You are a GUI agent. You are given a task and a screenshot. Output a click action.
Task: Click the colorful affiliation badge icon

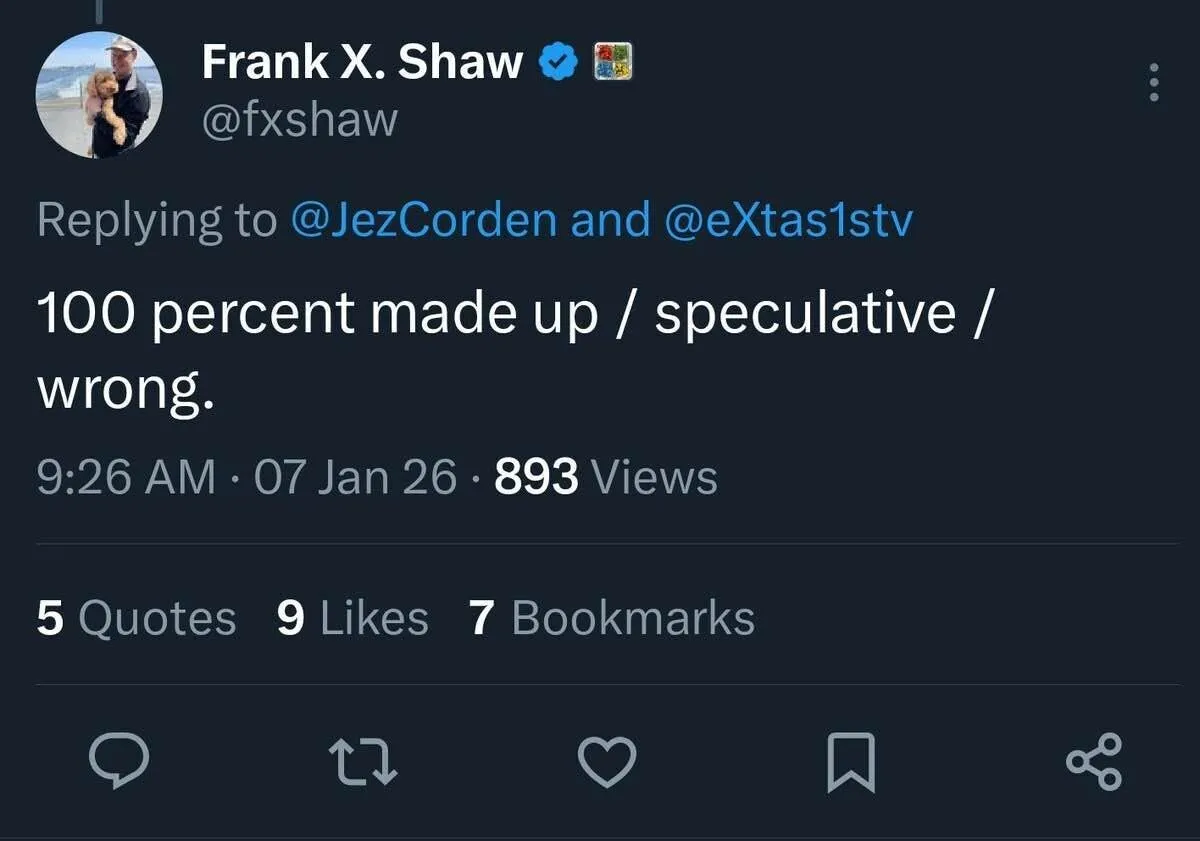coord(610,63)
